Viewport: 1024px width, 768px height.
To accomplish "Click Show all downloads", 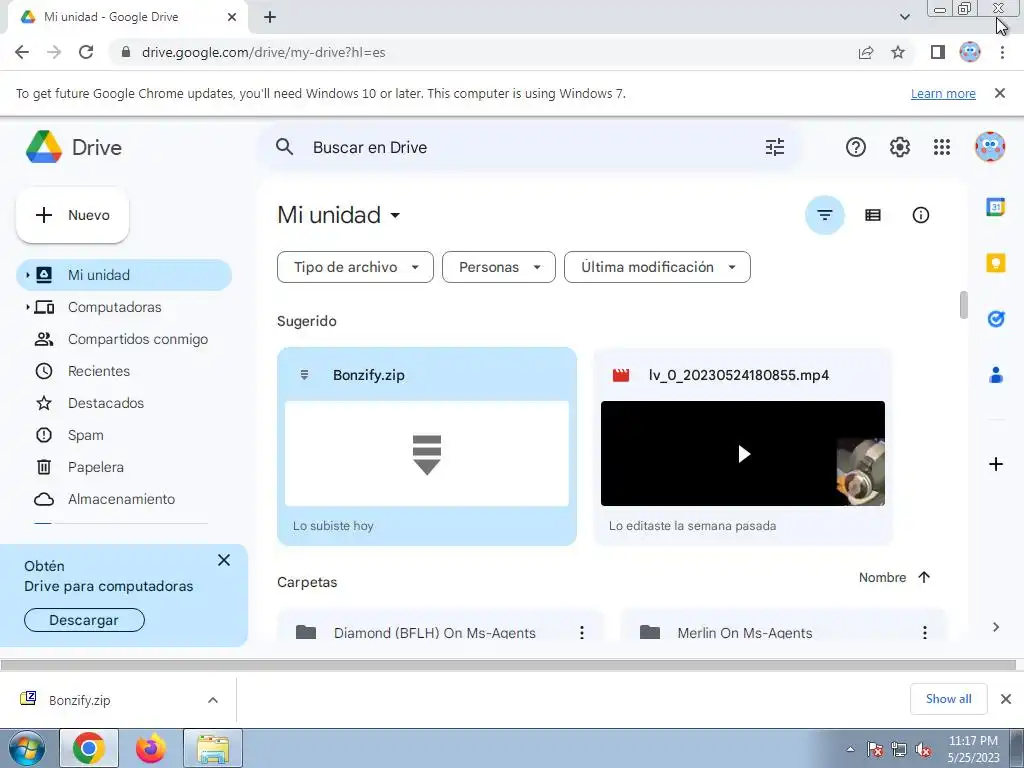I will pyautogui.click(x=948, y=699).
